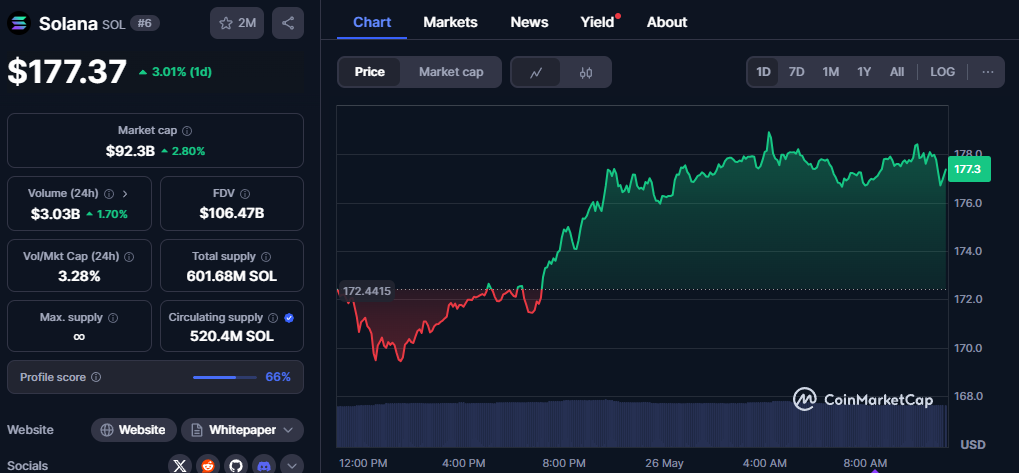The width and height of the screenshot is (1019, 473).
Task: Click the 3.01% (1d) change indicator
Action: pos(175,71)
